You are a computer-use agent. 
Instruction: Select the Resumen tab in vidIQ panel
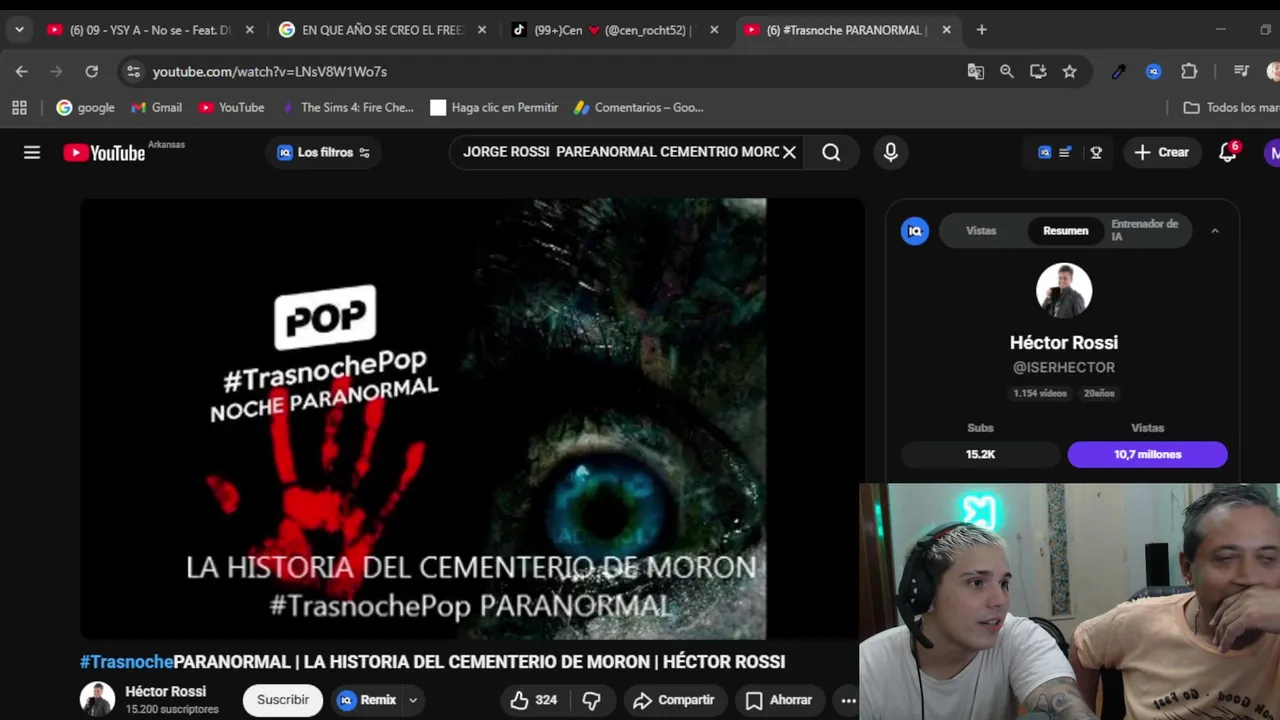click(x=1065, y=231)
